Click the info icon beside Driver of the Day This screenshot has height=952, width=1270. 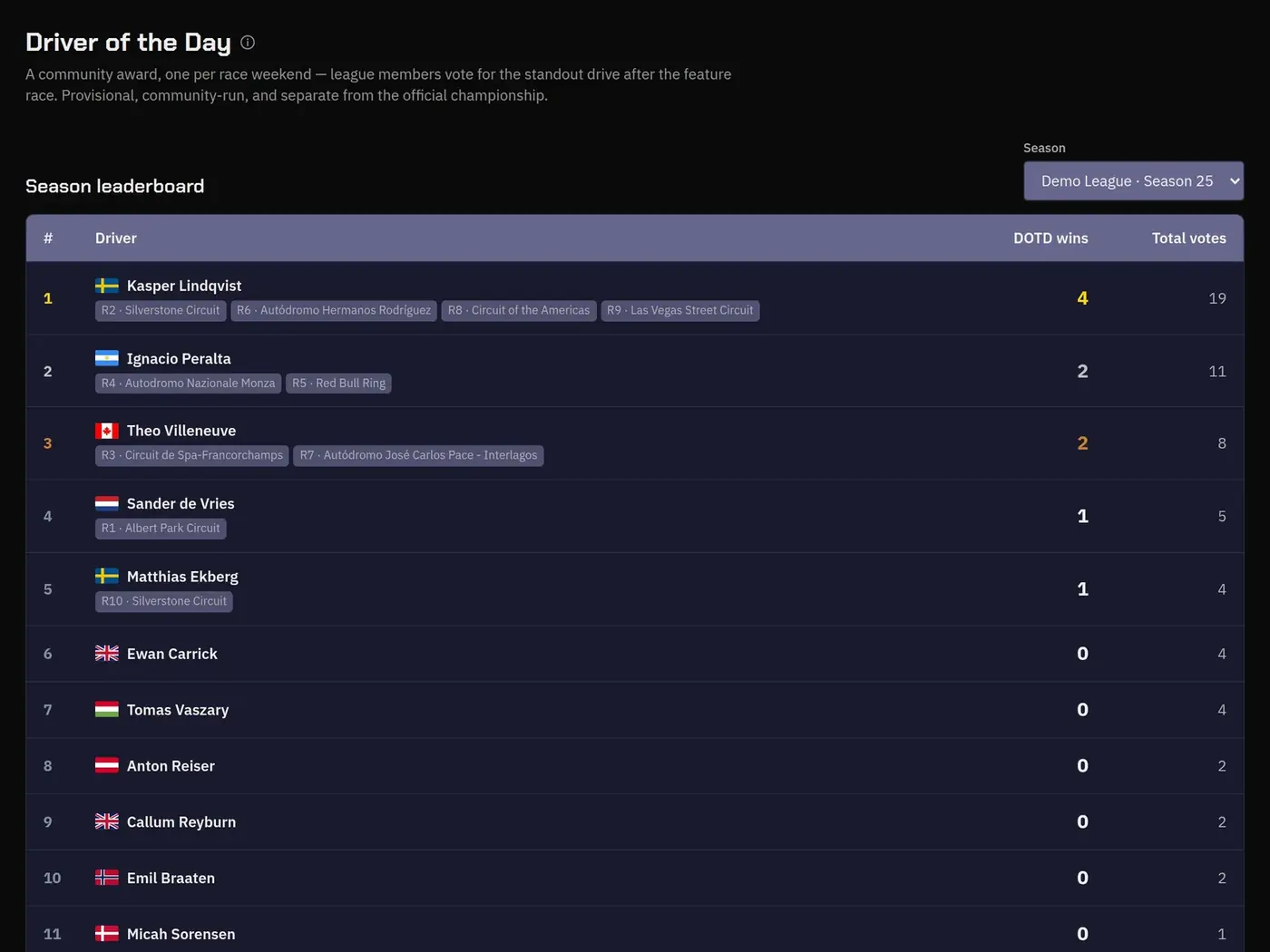coord(248,43)
